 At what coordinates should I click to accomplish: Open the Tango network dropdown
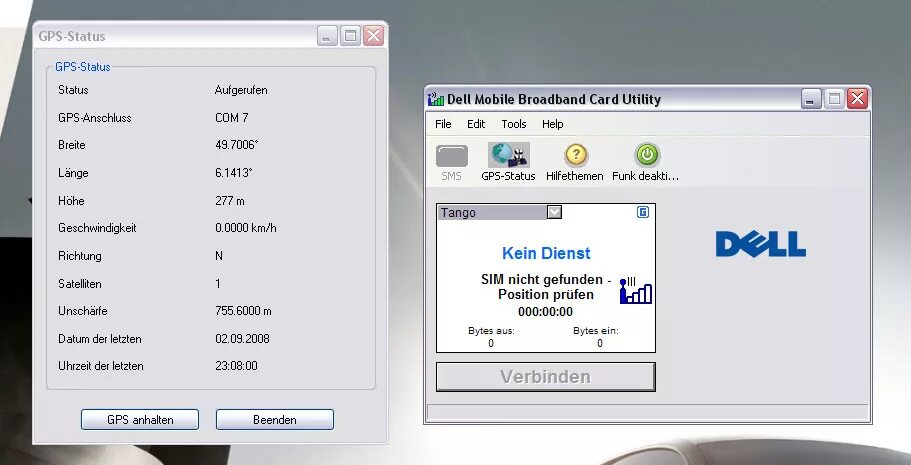click(x=555, y=212)
